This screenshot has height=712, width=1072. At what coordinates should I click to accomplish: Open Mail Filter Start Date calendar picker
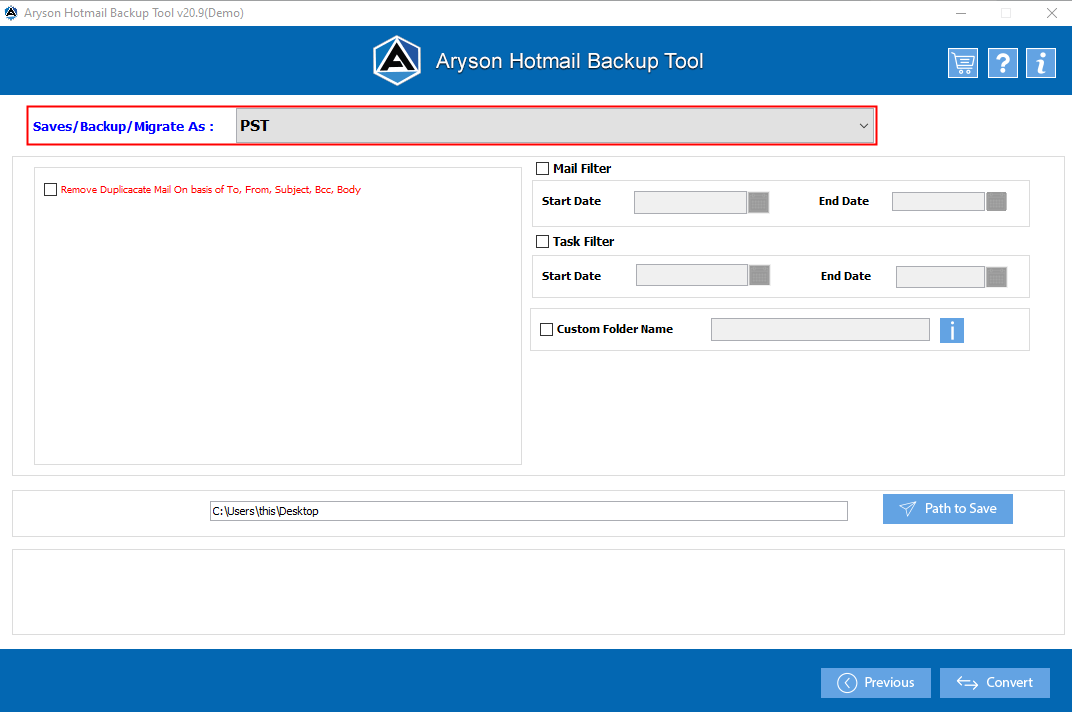click(x=758, y=202)
